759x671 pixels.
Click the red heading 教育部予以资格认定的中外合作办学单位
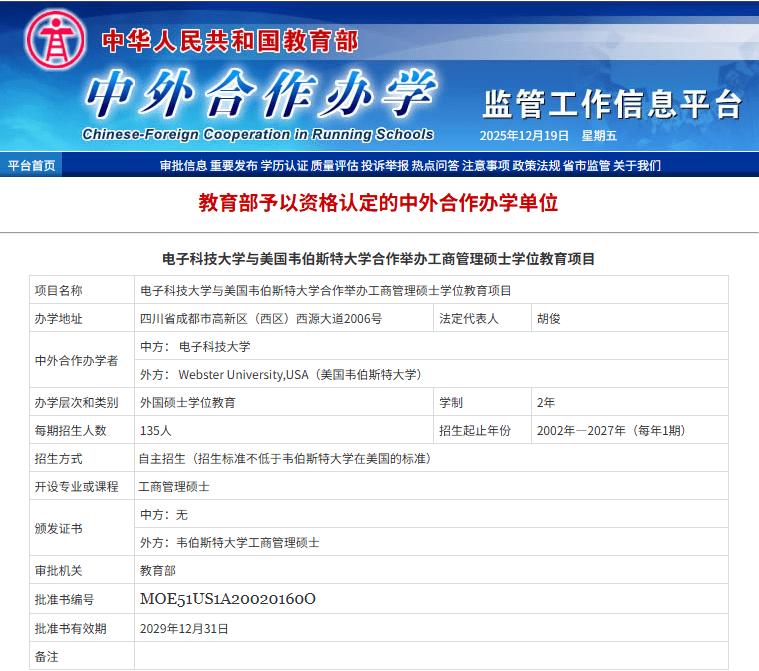pos(378,202)
